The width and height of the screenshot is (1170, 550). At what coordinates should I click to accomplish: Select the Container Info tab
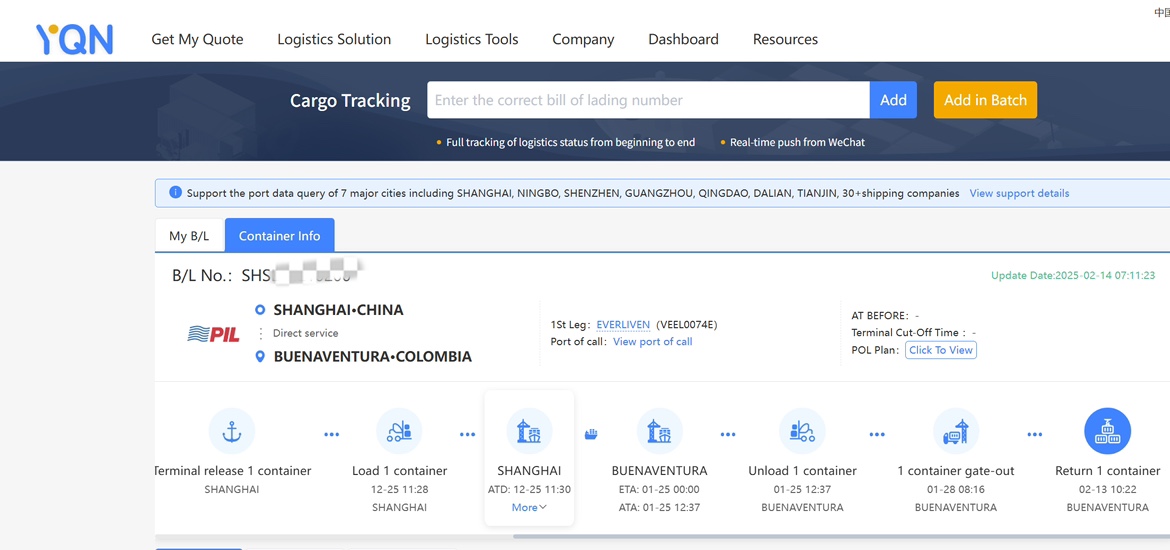pyautogui.click(x=280, y=236)
